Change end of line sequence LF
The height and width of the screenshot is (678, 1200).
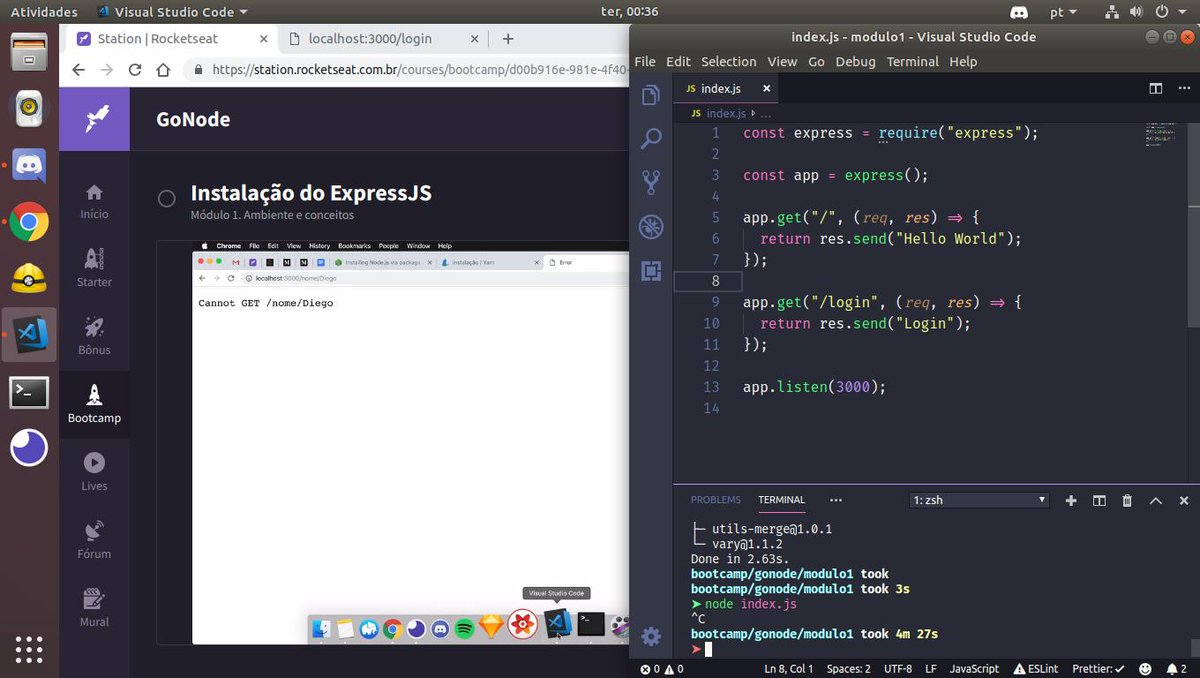click(x=930, y=669)
